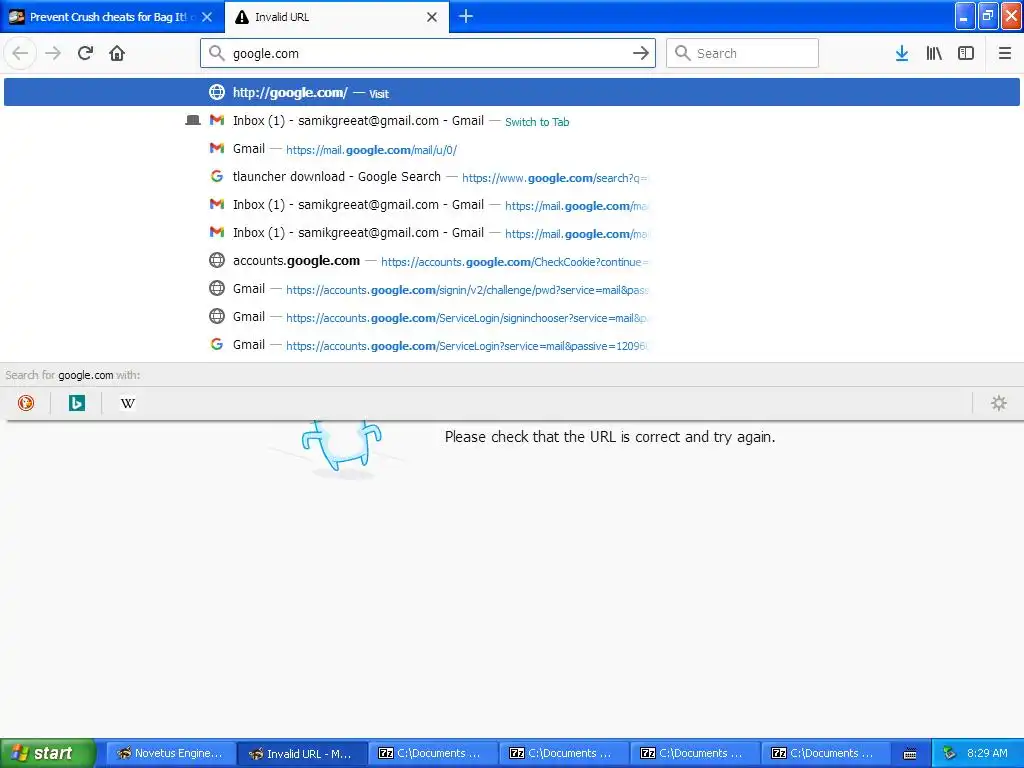Switch to Tab for Gmail Inbox suggestion
Screen dimensions: 1024x768
[x=511, y=121]
